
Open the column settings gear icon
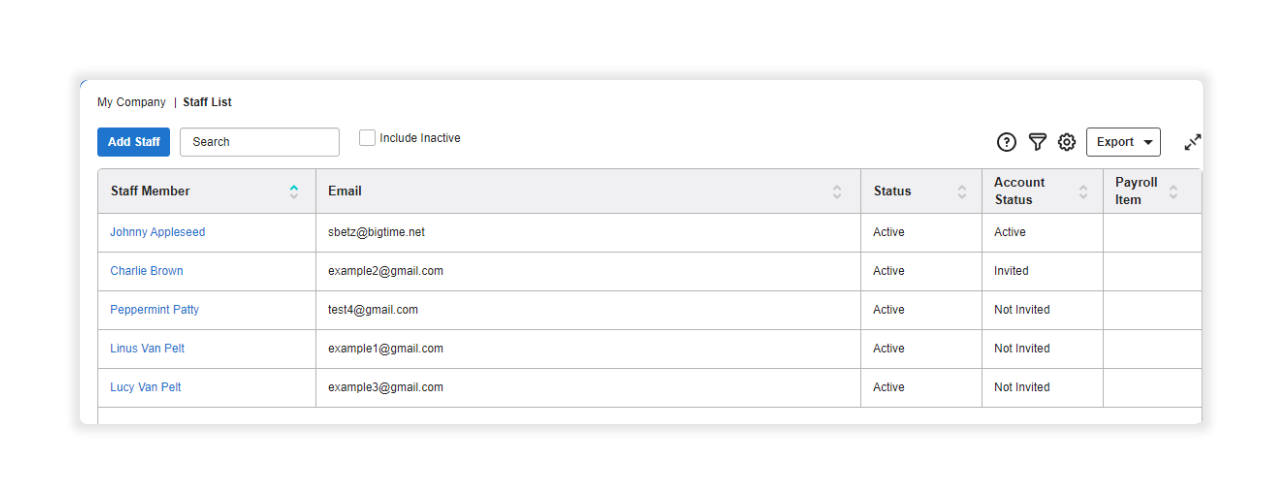(1067, 142)
